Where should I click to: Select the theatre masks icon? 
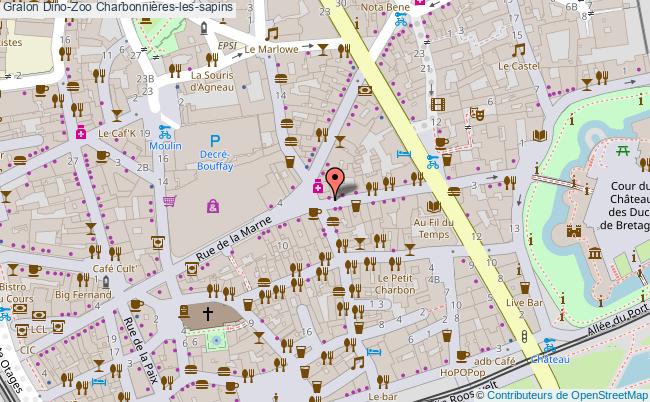478,115
